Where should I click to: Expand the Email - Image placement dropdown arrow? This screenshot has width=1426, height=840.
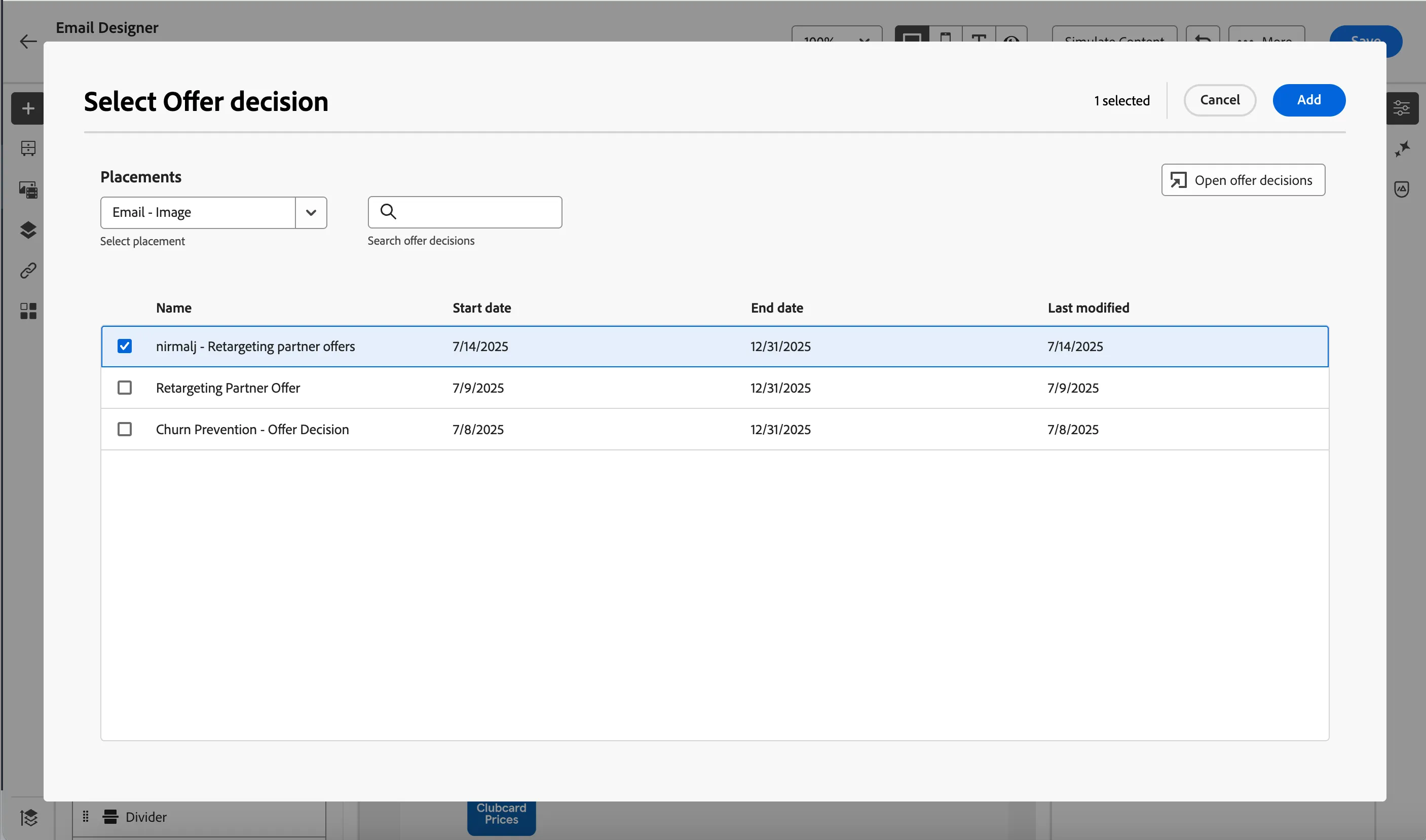[311, 213]
